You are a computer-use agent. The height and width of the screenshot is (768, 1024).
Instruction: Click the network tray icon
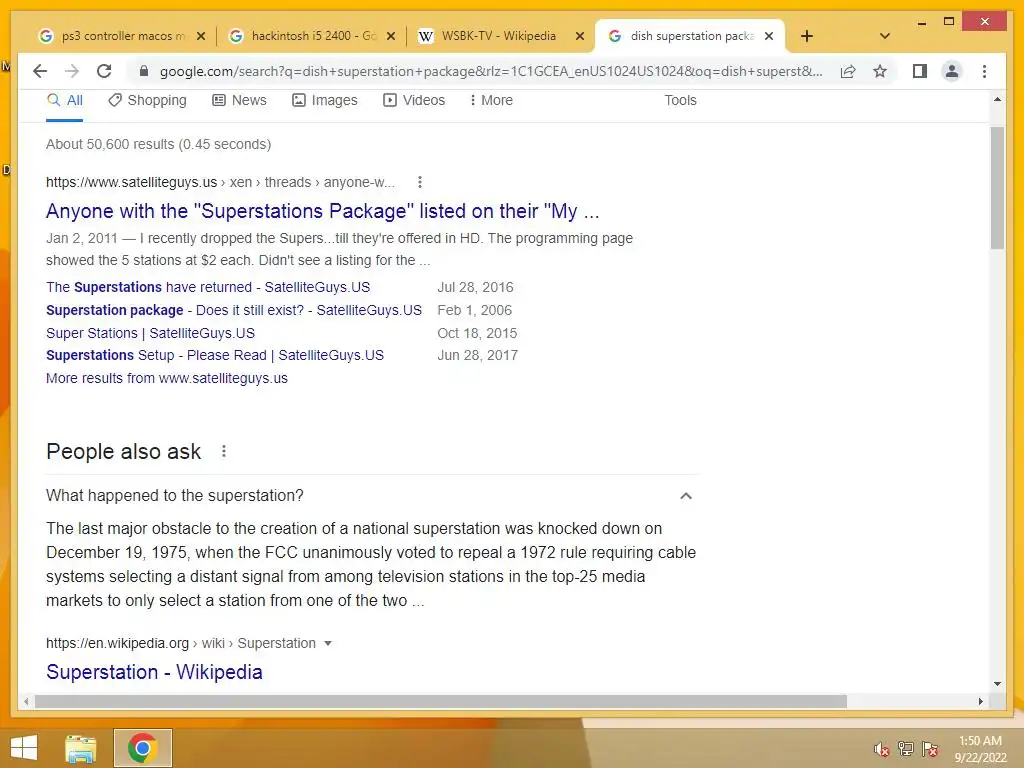[906, 749]
